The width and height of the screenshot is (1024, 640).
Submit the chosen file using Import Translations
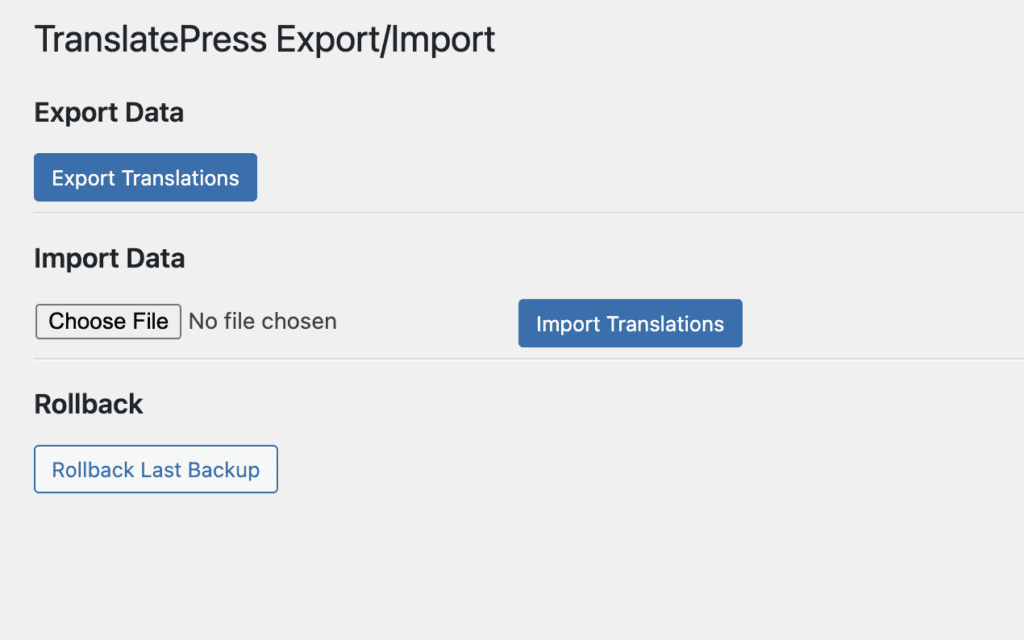coord(630,324)
